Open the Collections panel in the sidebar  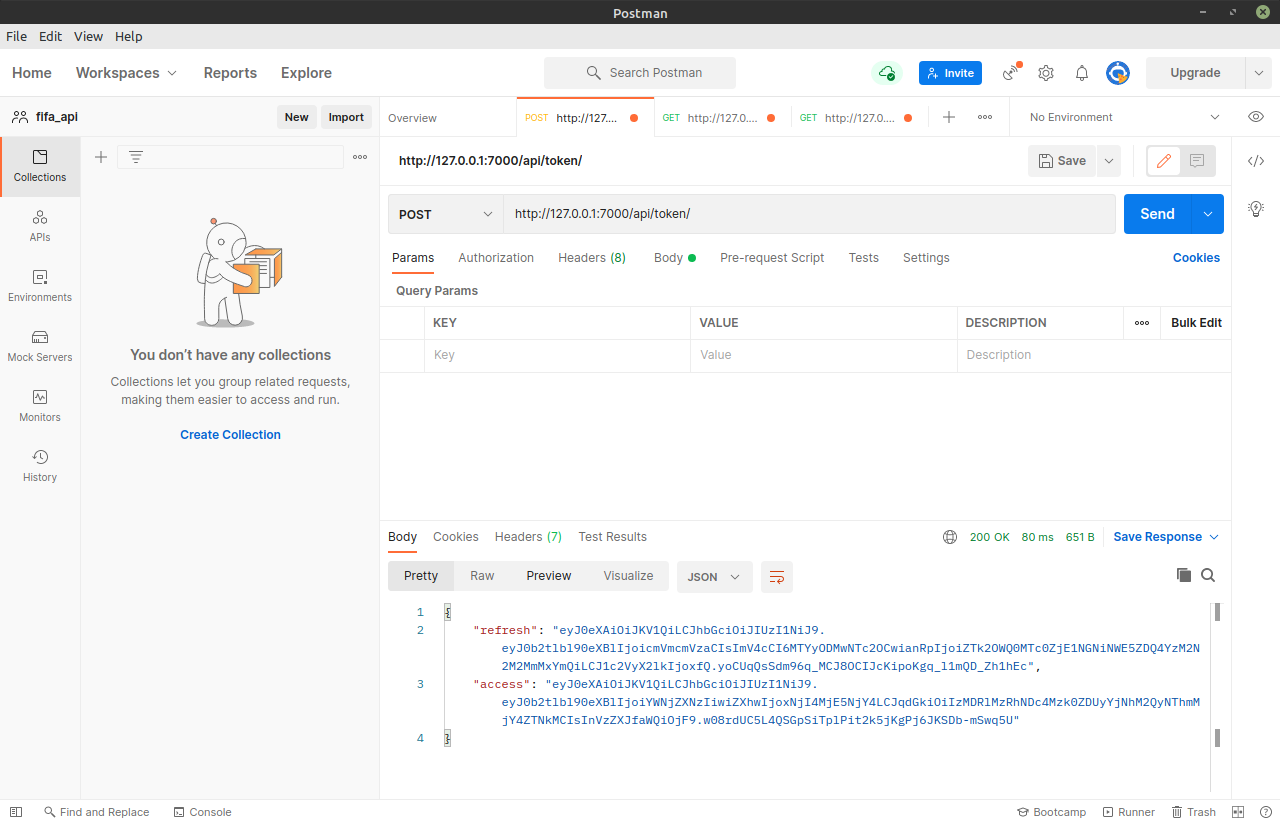coord(39,166)
